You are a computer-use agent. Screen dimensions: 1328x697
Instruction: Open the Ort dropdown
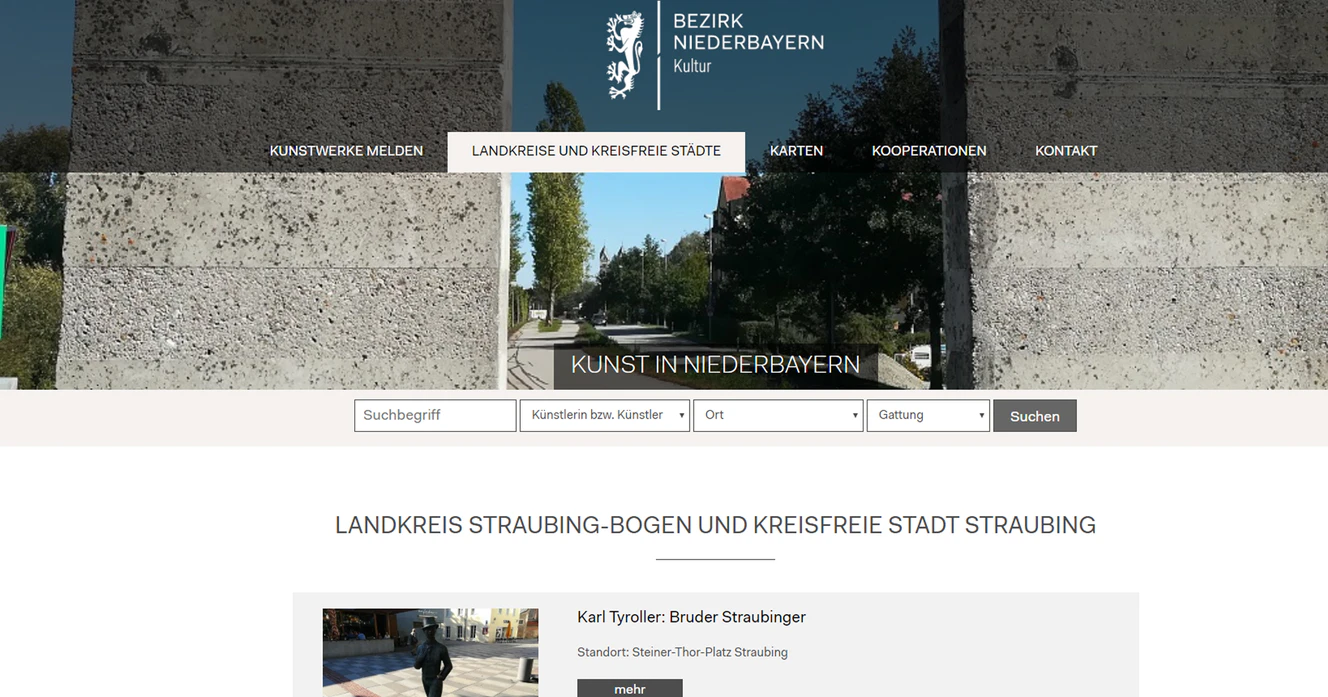click(778, 416)
